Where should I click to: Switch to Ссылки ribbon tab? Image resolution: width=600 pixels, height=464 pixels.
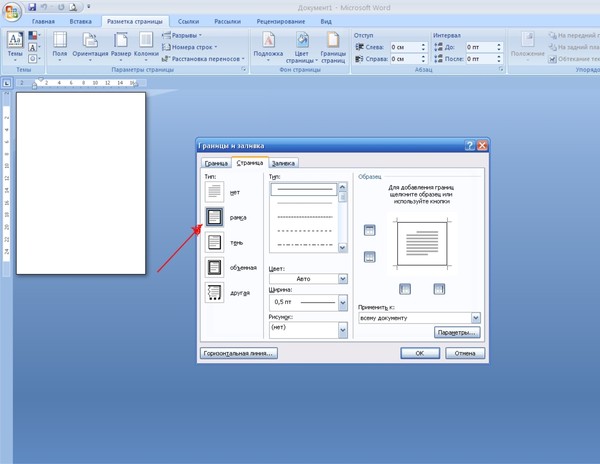tap(188, 21)
